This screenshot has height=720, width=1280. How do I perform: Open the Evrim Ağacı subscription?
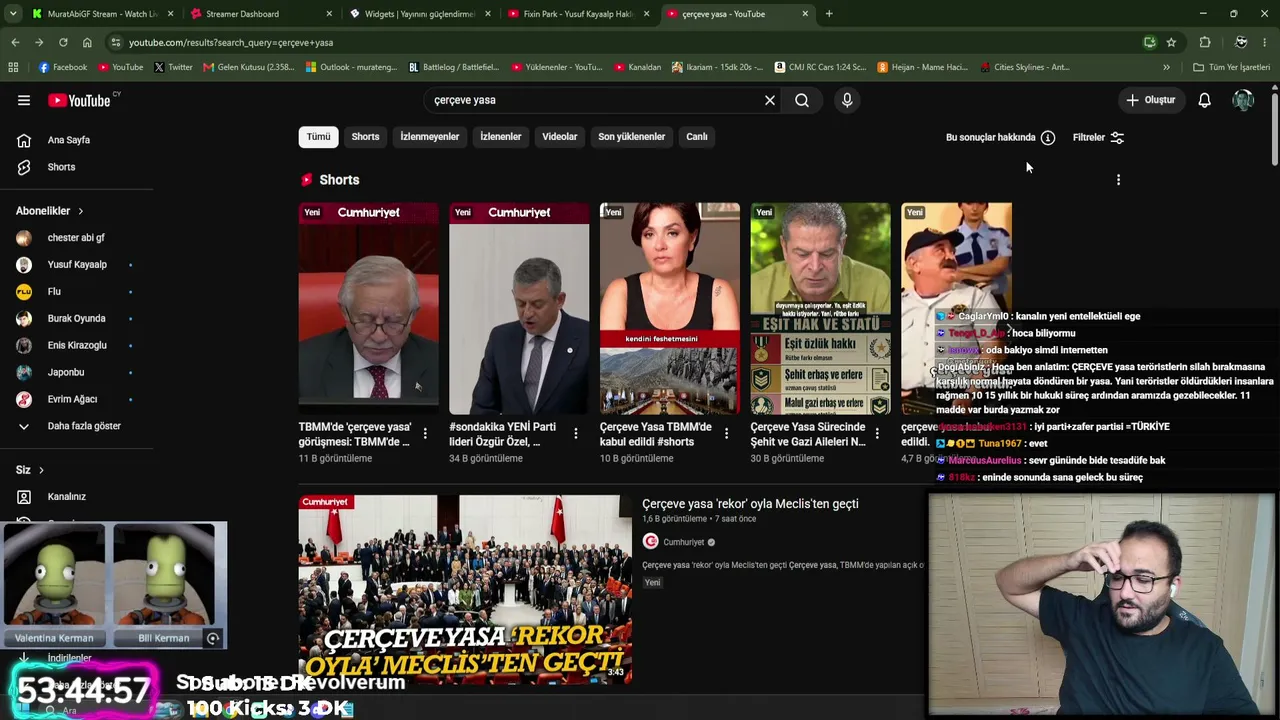pyautogui.click(x=72, y=400)
